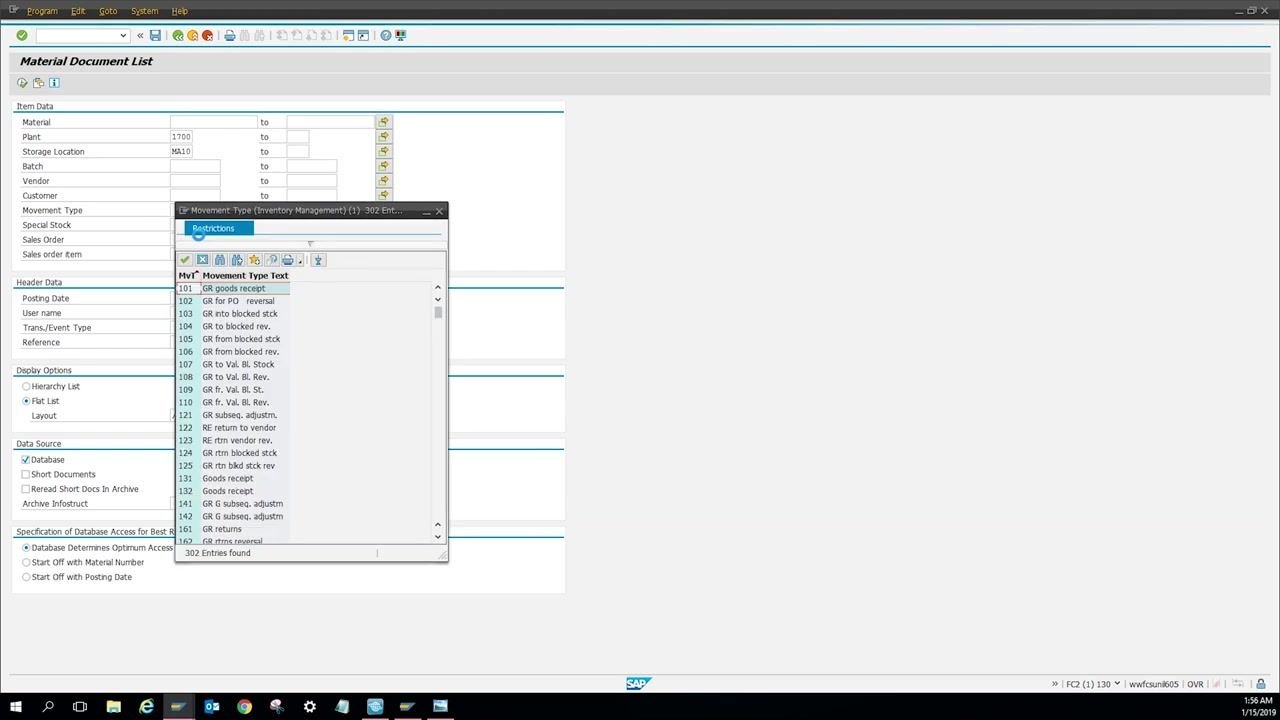Select Start Off with Posting Date option
Image resolution: width=1280 pixels, height=720 pixels.
(x=26, y=577)
